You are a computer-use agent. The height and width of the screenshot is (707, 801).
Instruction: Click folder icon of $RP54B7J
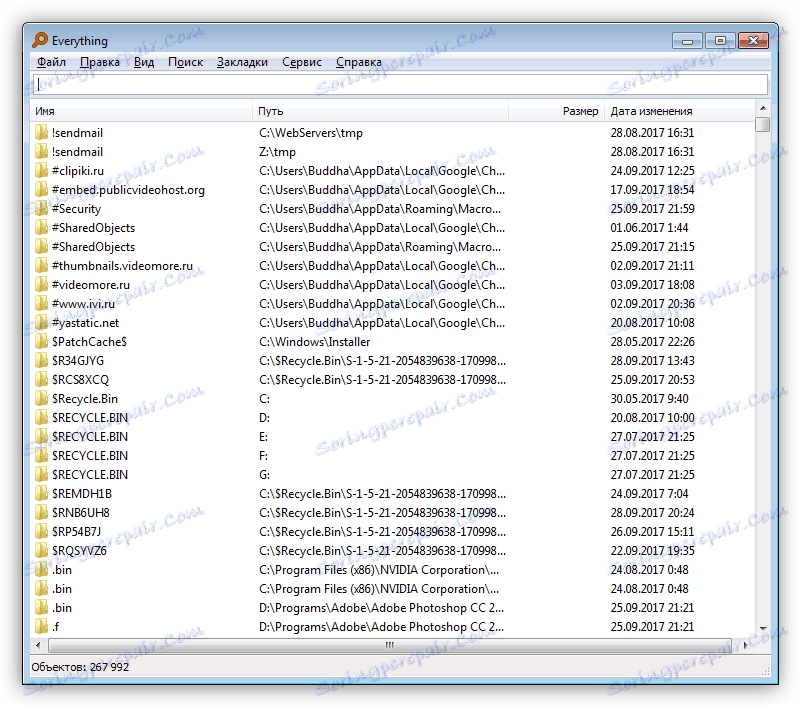(41, 532)
